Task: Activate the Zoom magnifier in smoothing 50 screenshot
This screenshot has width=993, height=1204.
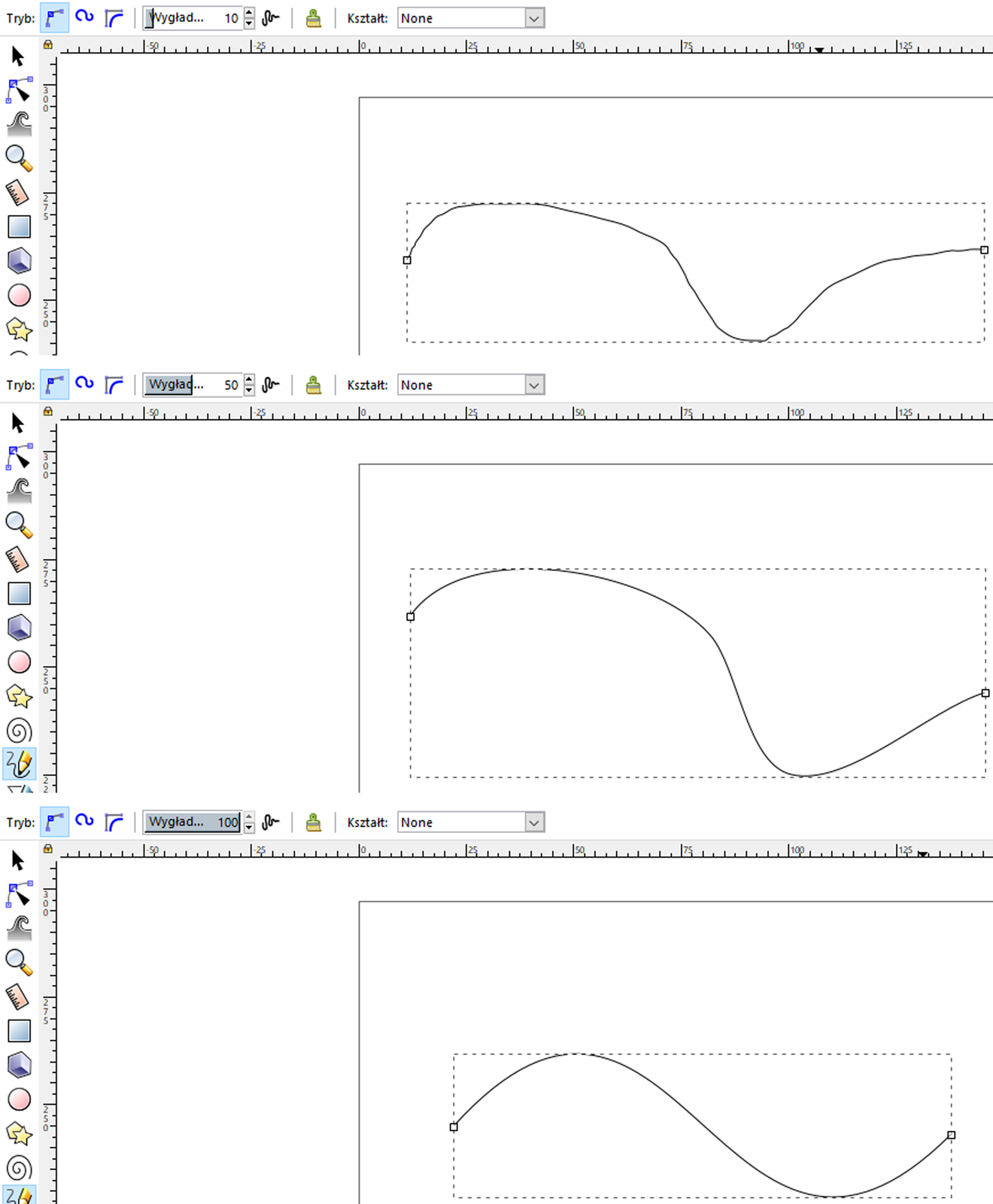Action: (19, 524)
